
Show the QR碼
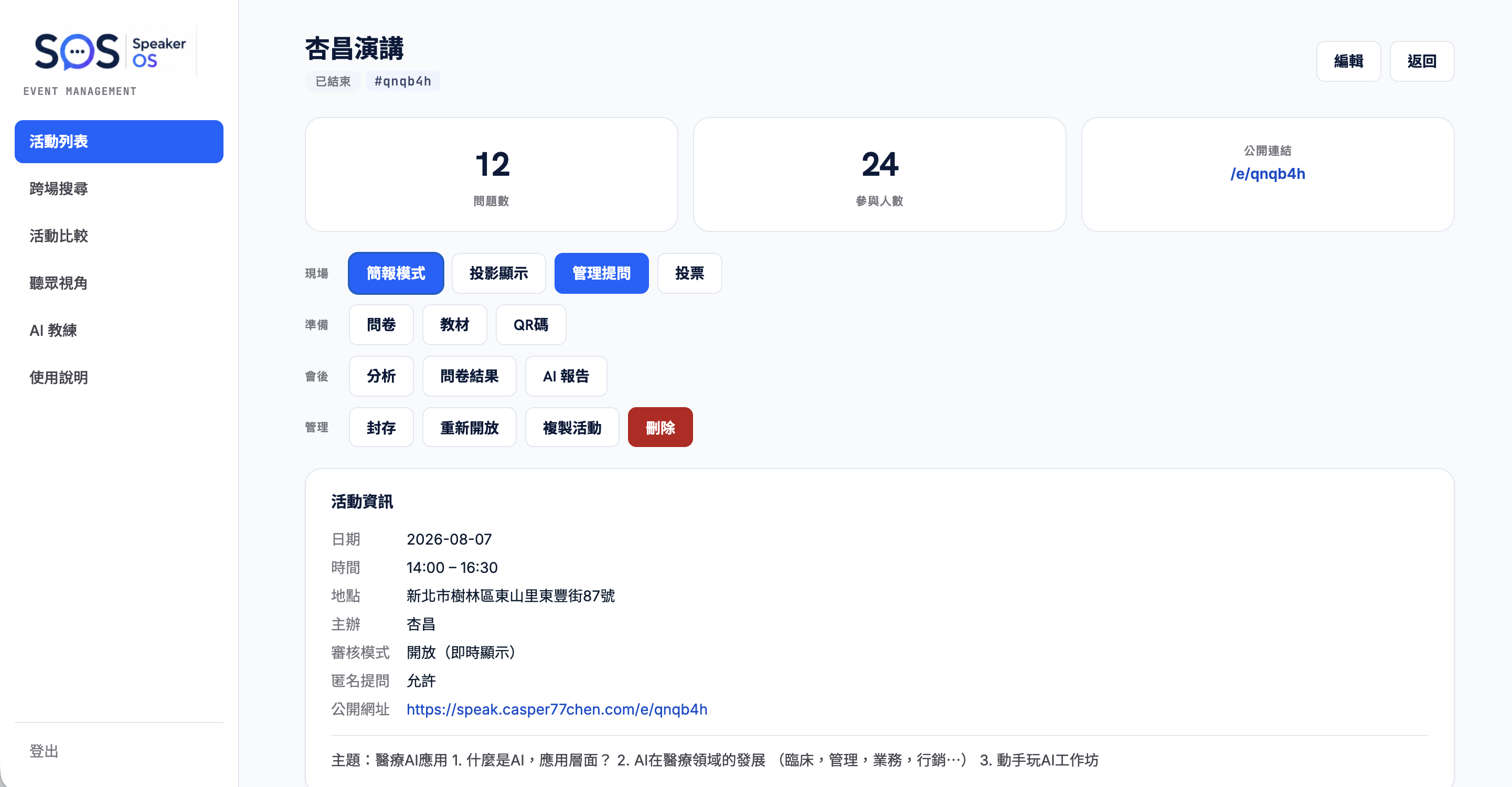click(x=530, y=325)
